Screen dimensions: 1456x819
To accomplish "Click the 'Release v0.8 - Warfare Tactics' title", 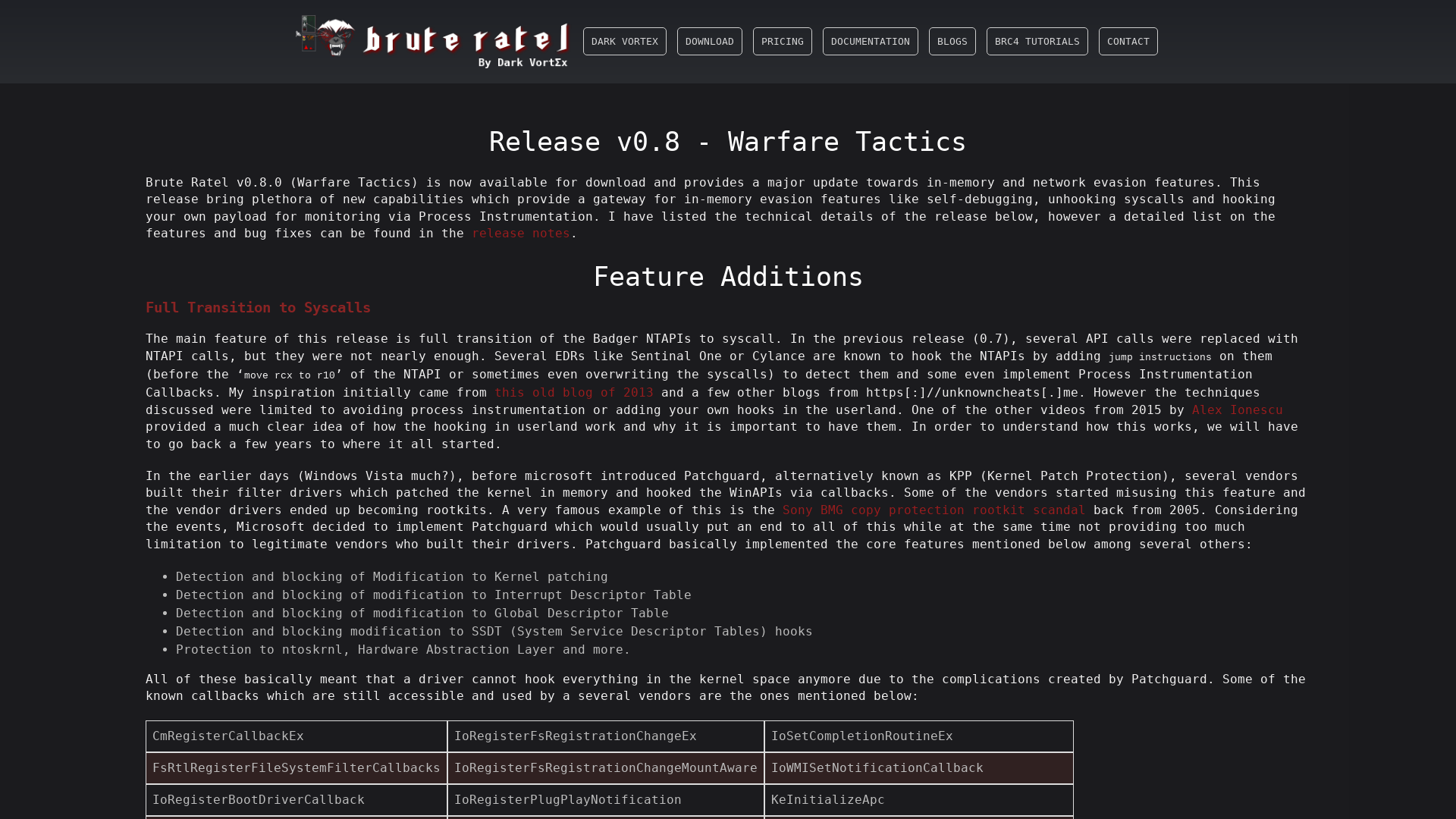I will click(x=727, y=142).
